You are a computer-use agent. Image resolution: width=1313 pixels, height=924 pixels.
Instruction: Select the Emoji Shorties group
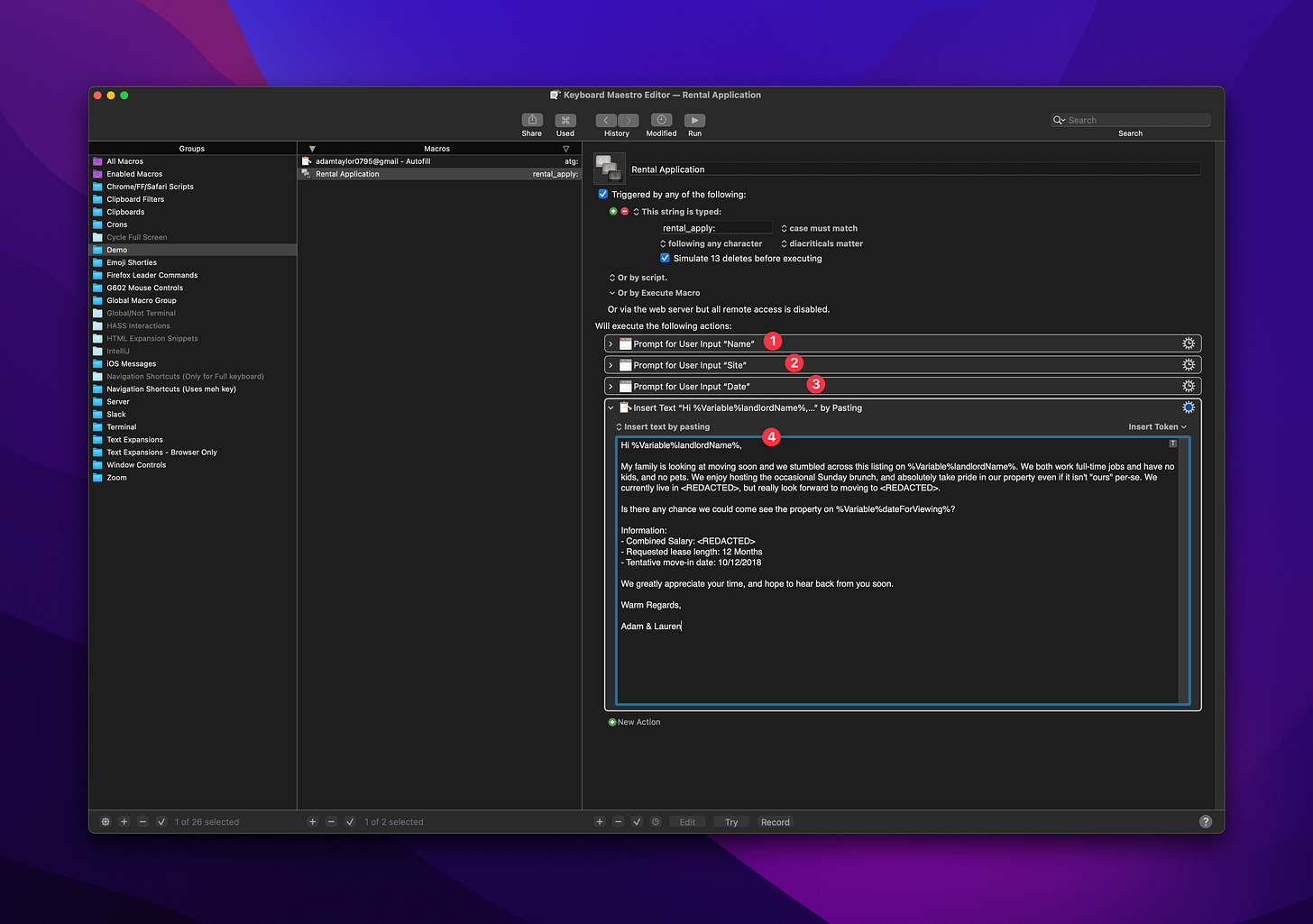(193, 262)
